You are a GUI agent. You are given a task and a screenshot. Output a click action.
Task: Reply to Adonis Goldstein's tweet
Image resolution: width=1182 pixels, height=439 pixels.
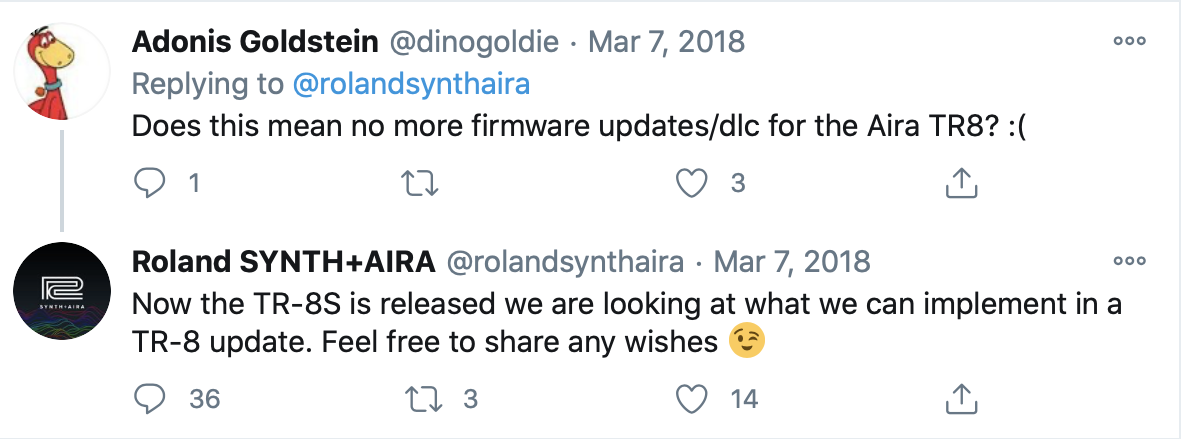(148, 181)
